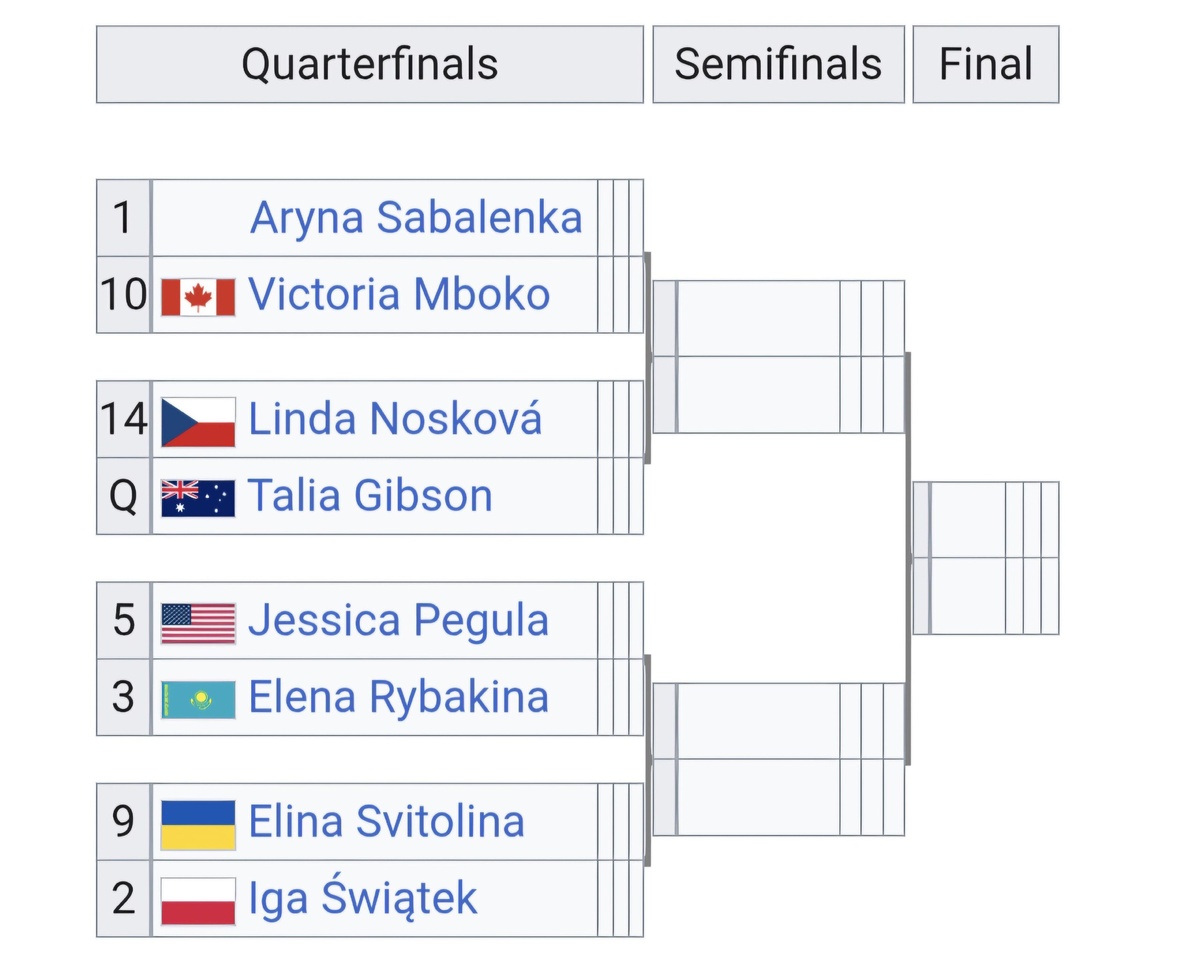Follow the Linda Nosková link

(x=395, y=419)
